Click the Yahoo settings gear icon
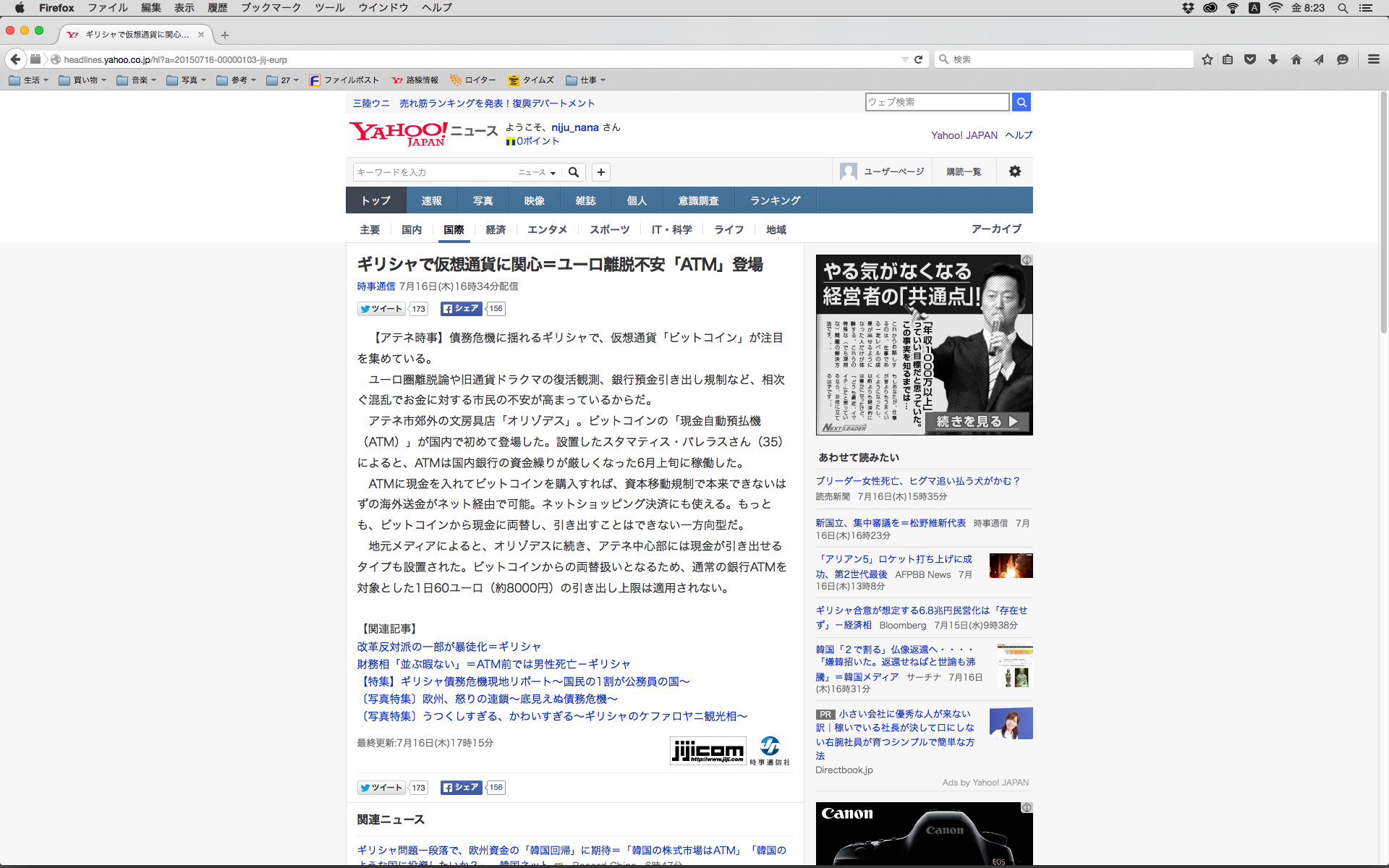Screen dimensions: 1389x868 [1014, 171]
